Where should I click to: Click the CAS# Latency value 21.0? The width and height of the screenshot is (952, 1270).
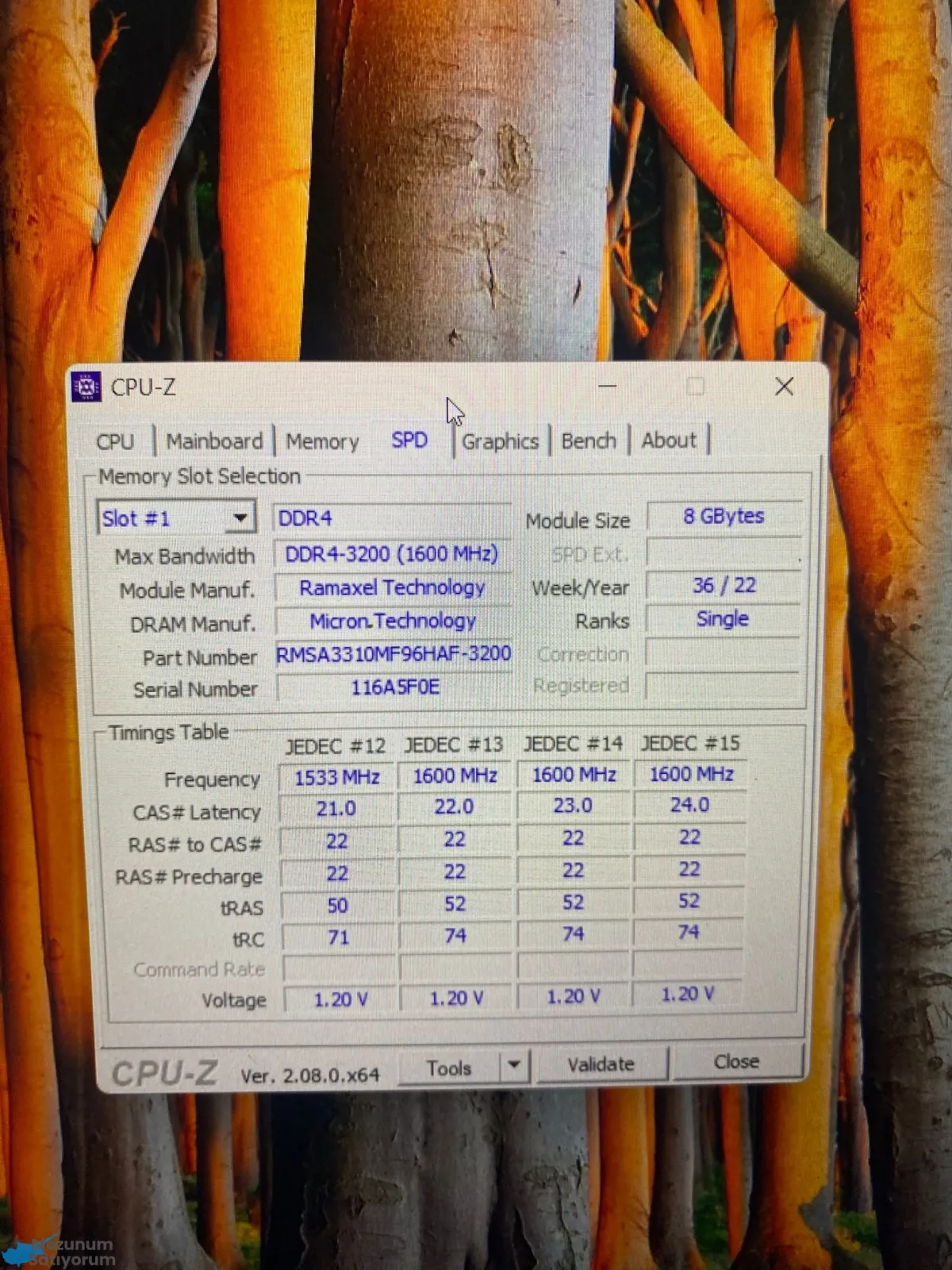tap(336, 809)
